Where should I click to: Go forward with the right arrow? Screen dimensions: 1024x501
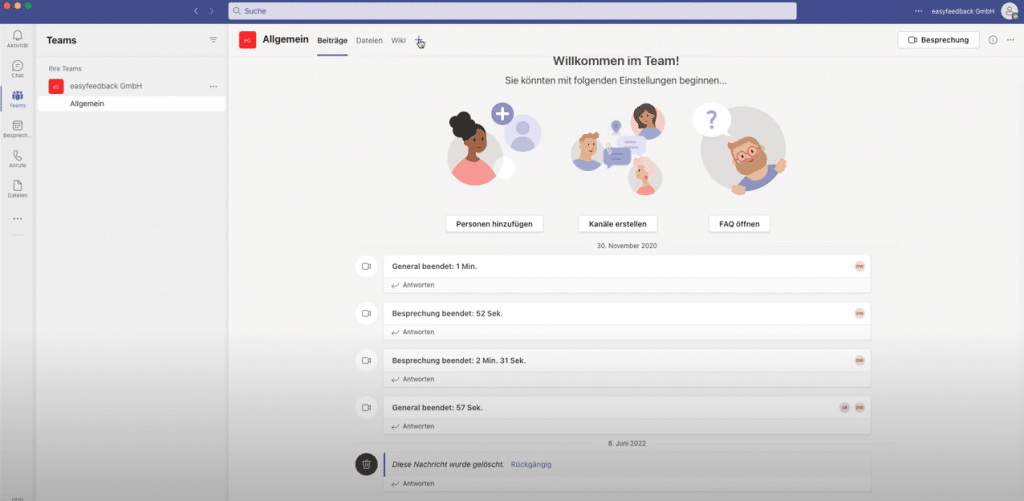(x=212, y=11)
